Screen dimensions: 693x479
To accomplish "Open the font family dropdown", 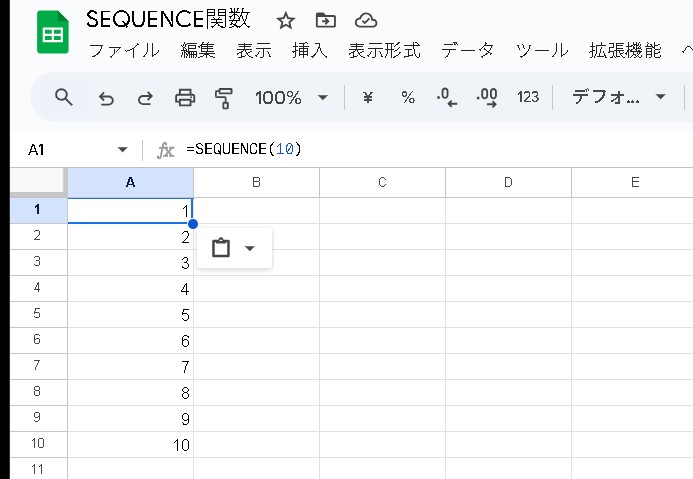I will pos(618,97).
